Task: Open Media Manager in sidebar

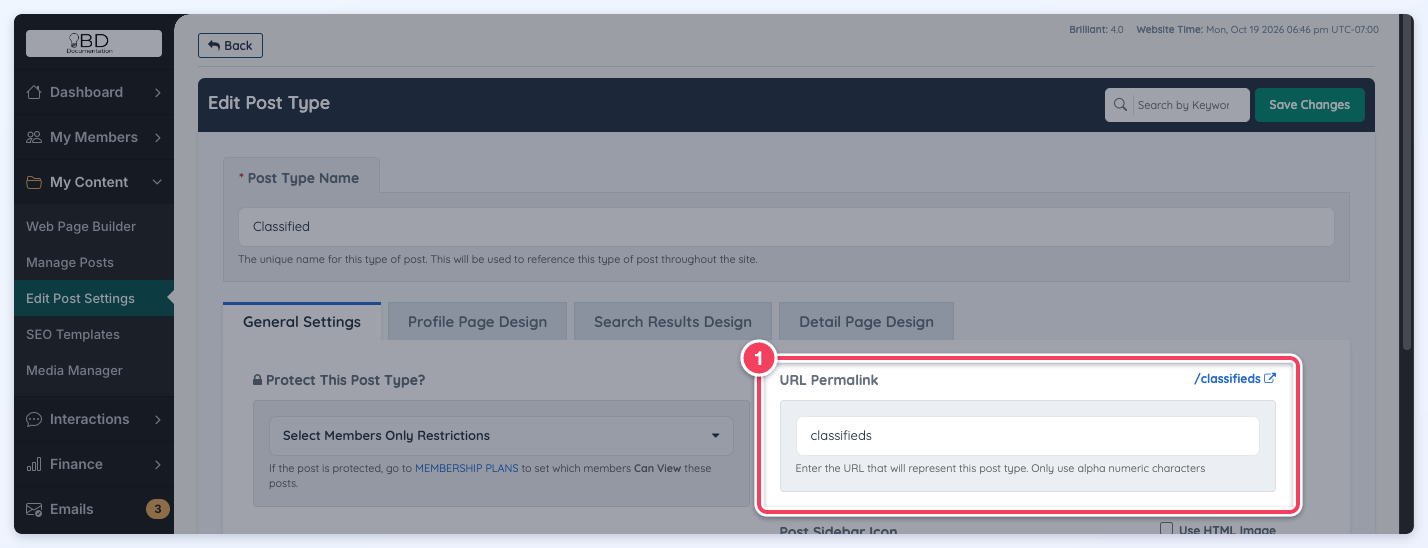Action: coord(74,370)
